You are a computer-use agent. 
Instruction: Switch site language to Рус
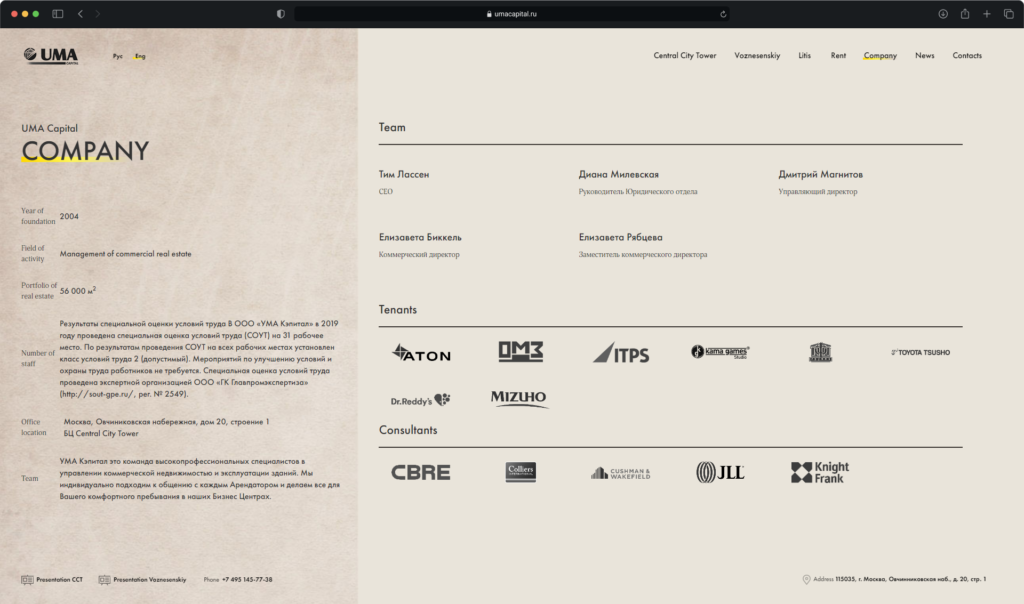coord(117,56)
